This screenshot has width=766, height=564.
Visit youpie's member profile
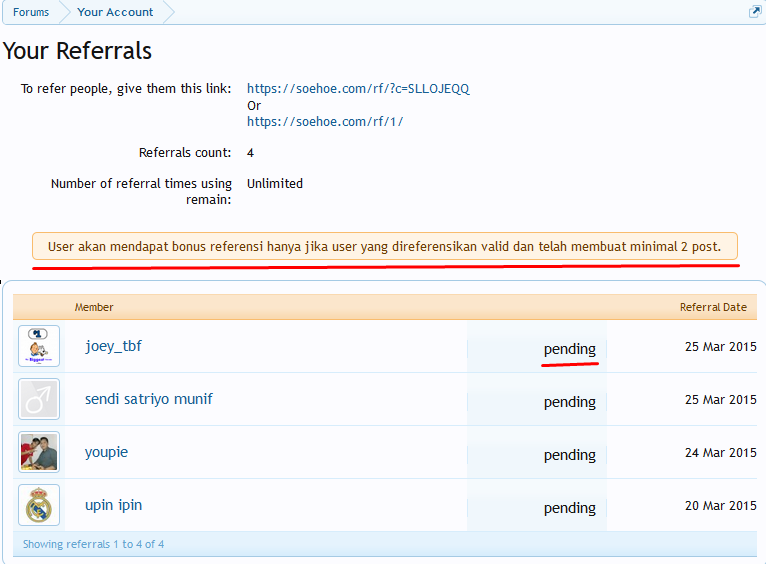[x=106, y=452]
